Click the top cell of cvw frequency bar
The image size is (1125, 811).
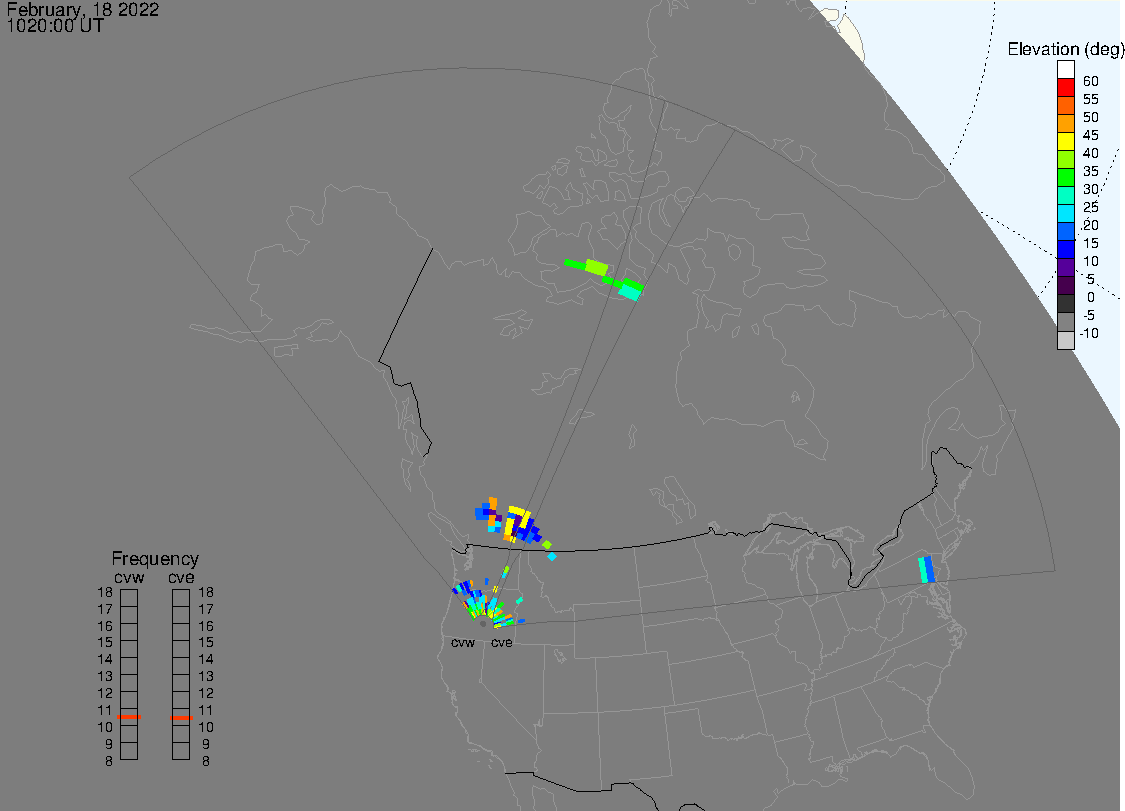coord(129,598)
